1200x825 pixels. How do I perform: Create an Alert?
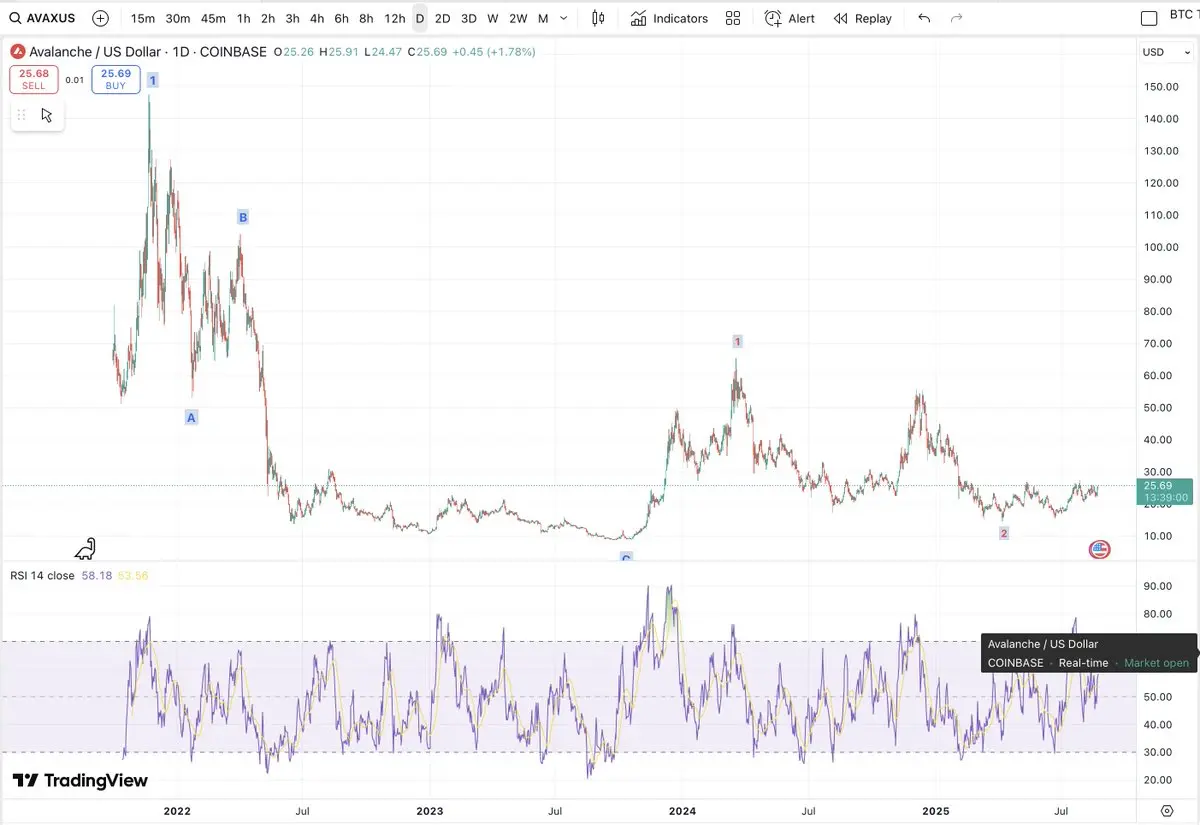click(790, 18)
